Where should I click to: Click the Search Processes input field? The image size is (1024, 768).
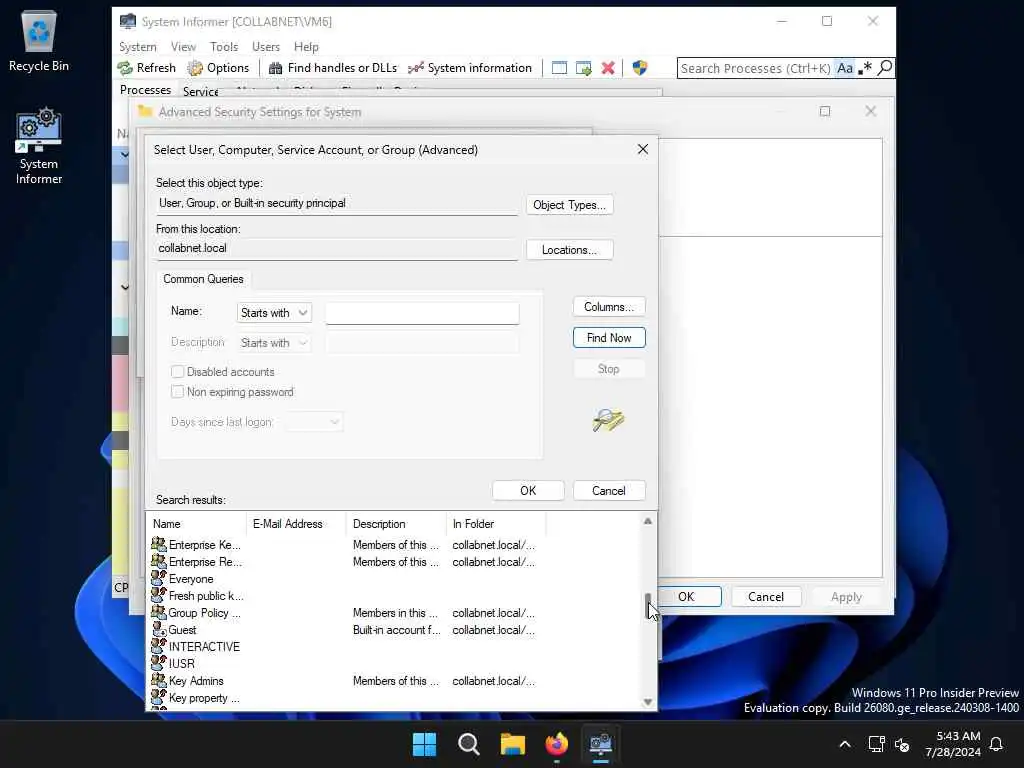click(x=756, y=68)
